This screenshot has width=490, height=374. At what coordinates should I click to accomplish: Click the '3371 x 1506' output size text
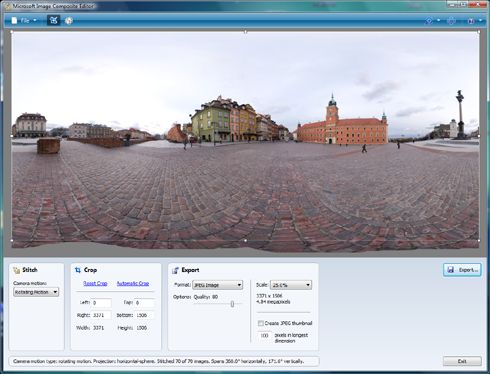(269, 296)
